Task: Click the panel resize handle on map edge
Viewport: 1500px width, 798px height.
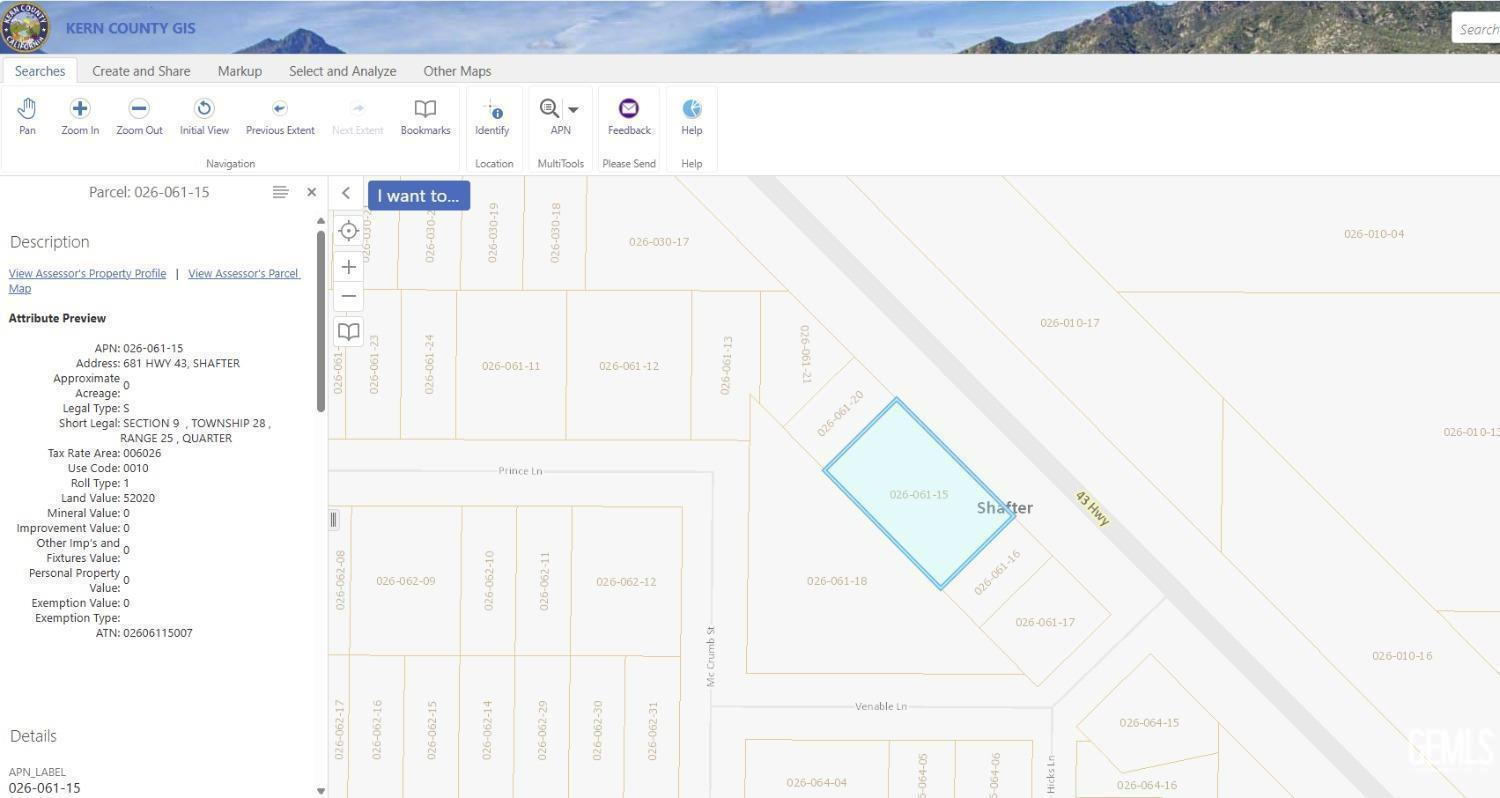Action: pos(333,519)
